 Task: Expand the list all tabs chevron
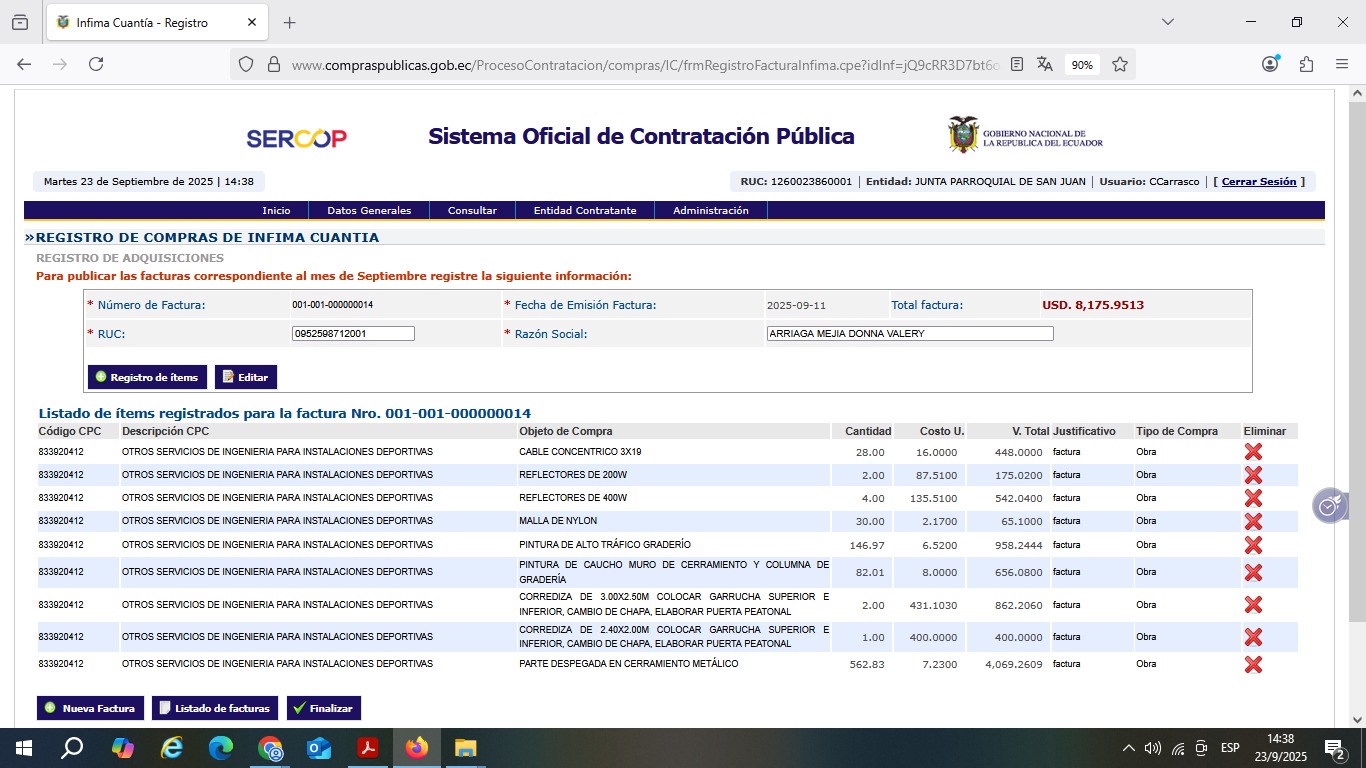(1167, 22)
